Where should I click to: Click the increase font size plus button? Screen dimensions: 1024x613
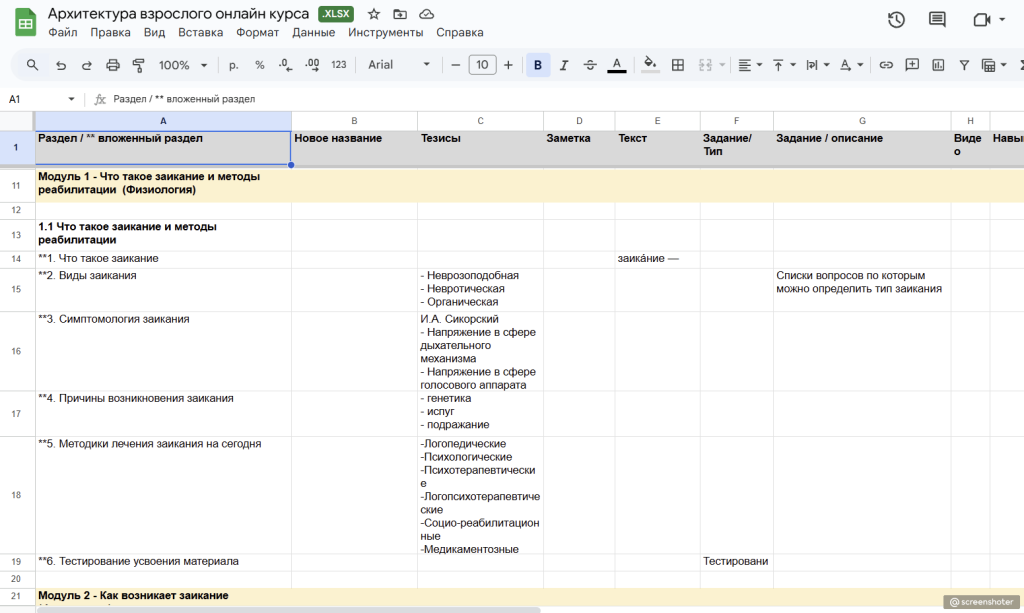[x=508, y=65]
